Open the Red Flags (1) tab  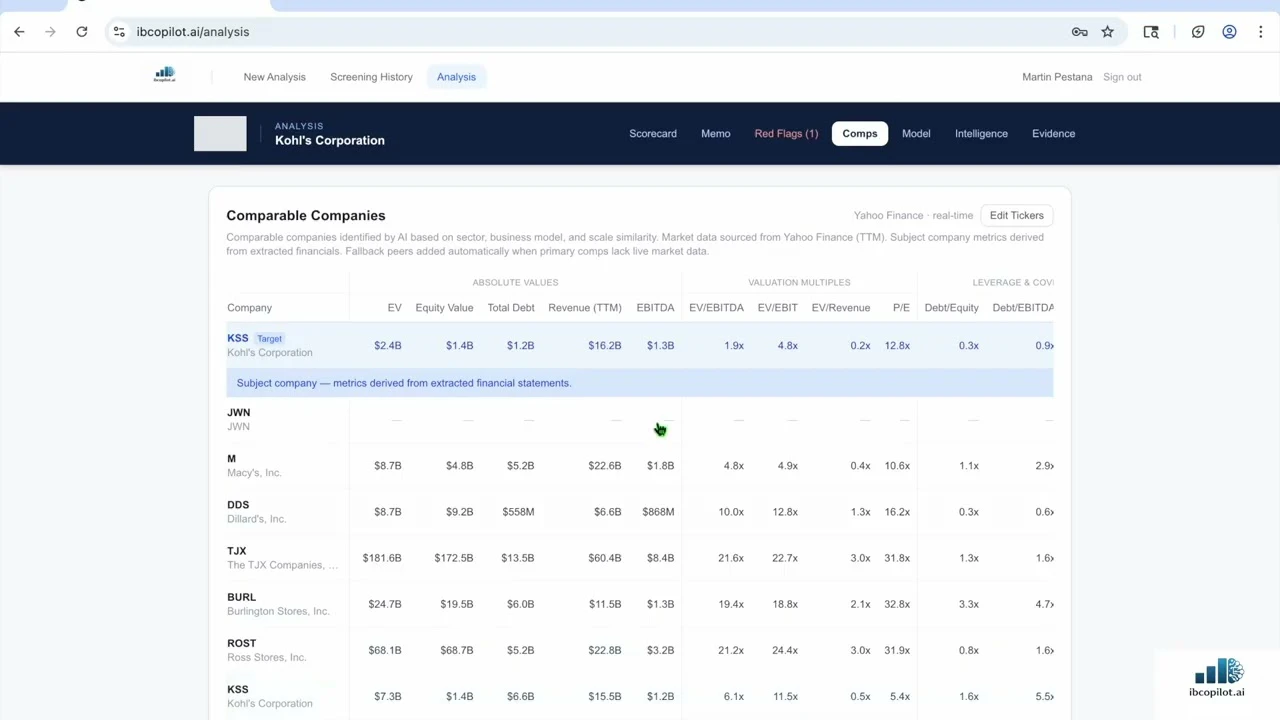[x=786, y=133]
